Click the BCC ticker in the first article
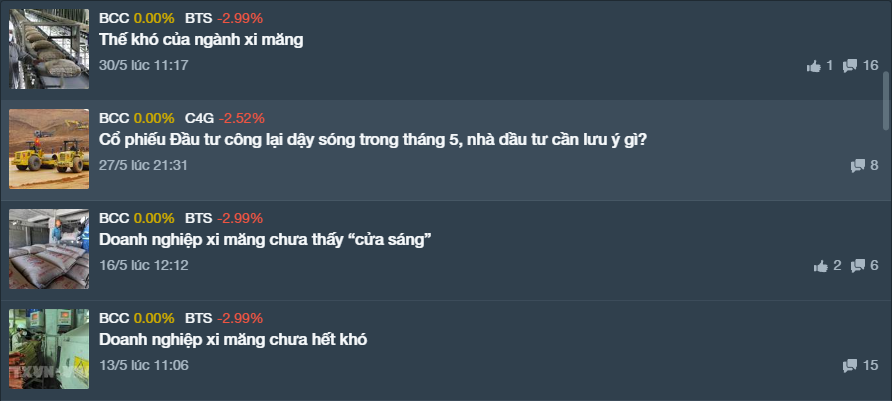This screenshot has height=401, width=892. point(114,18)
